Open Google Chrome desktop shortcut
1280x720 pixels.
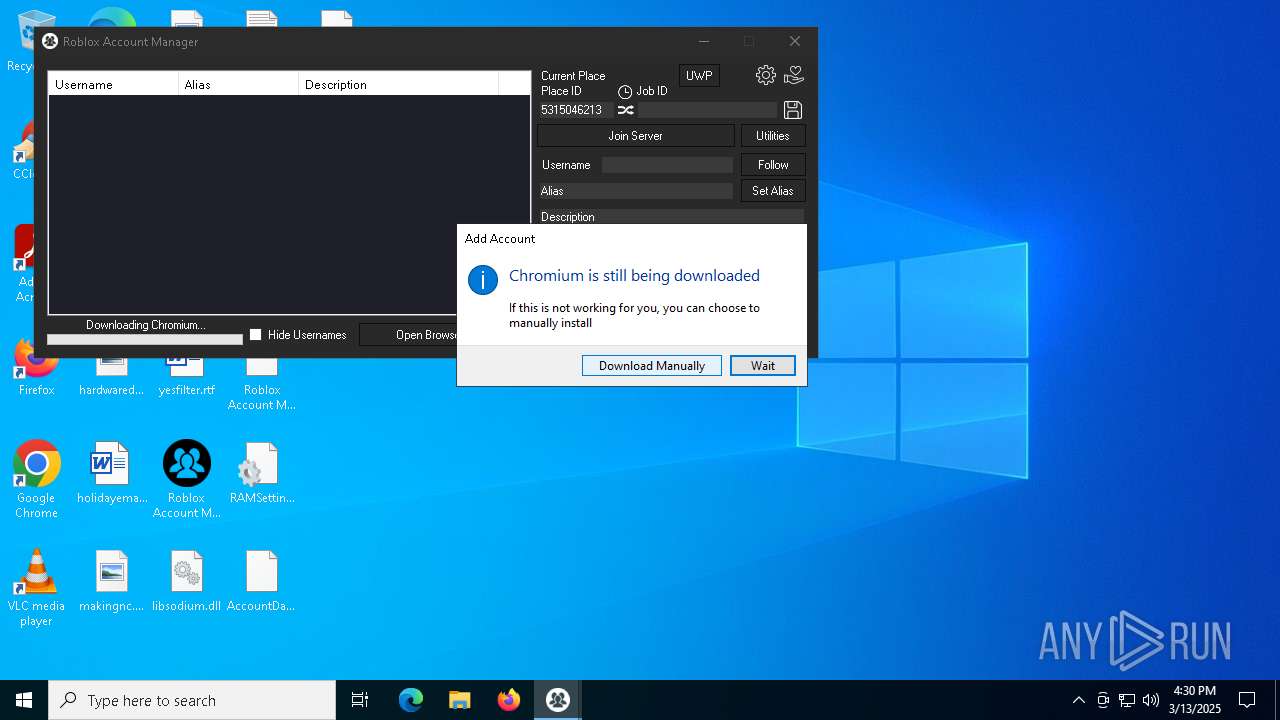pos(37,480)
